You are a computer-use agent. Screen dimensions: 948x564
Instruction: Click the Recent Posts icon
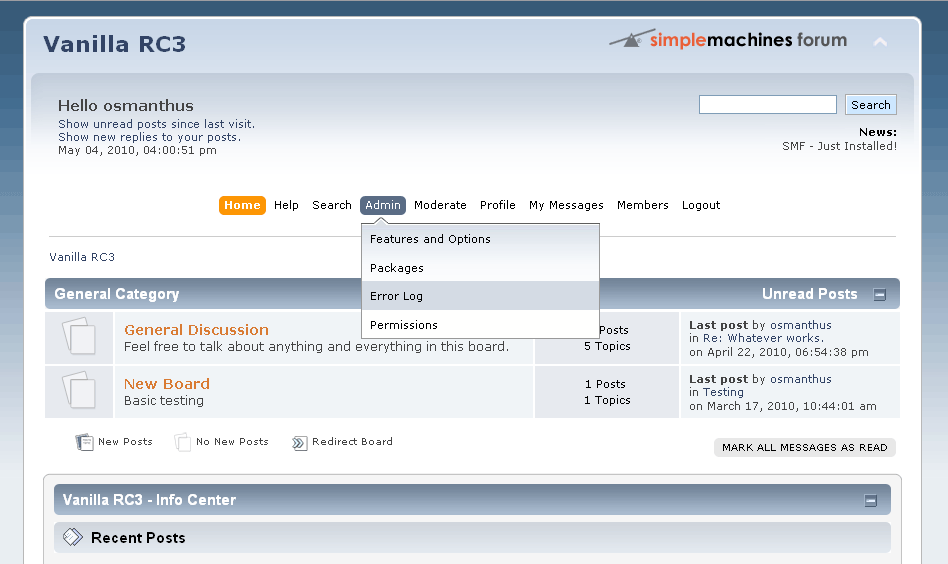[73, 537]
